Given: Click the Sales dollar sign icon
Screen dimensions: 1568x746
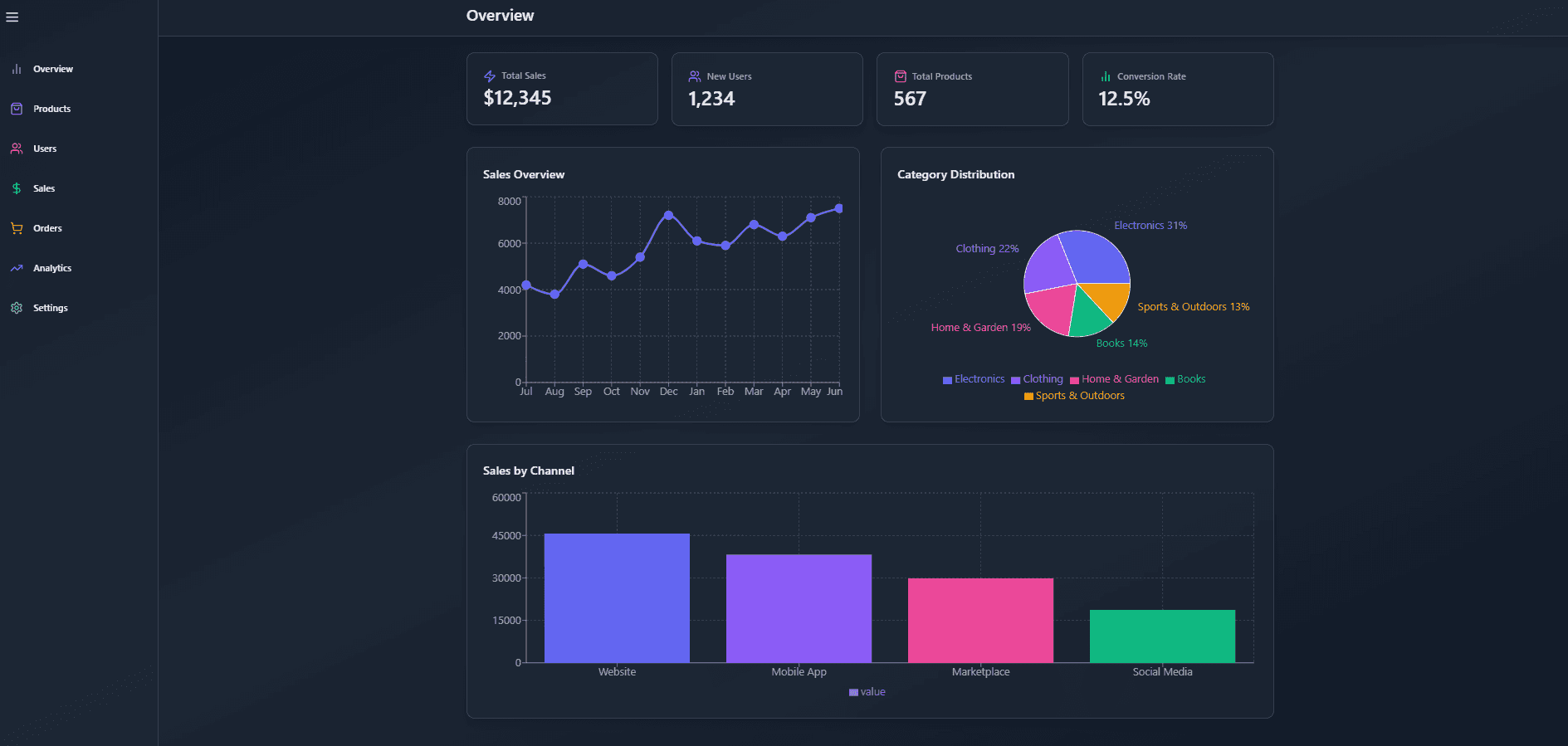Looking at the screenshot, I should coord(17,188).
